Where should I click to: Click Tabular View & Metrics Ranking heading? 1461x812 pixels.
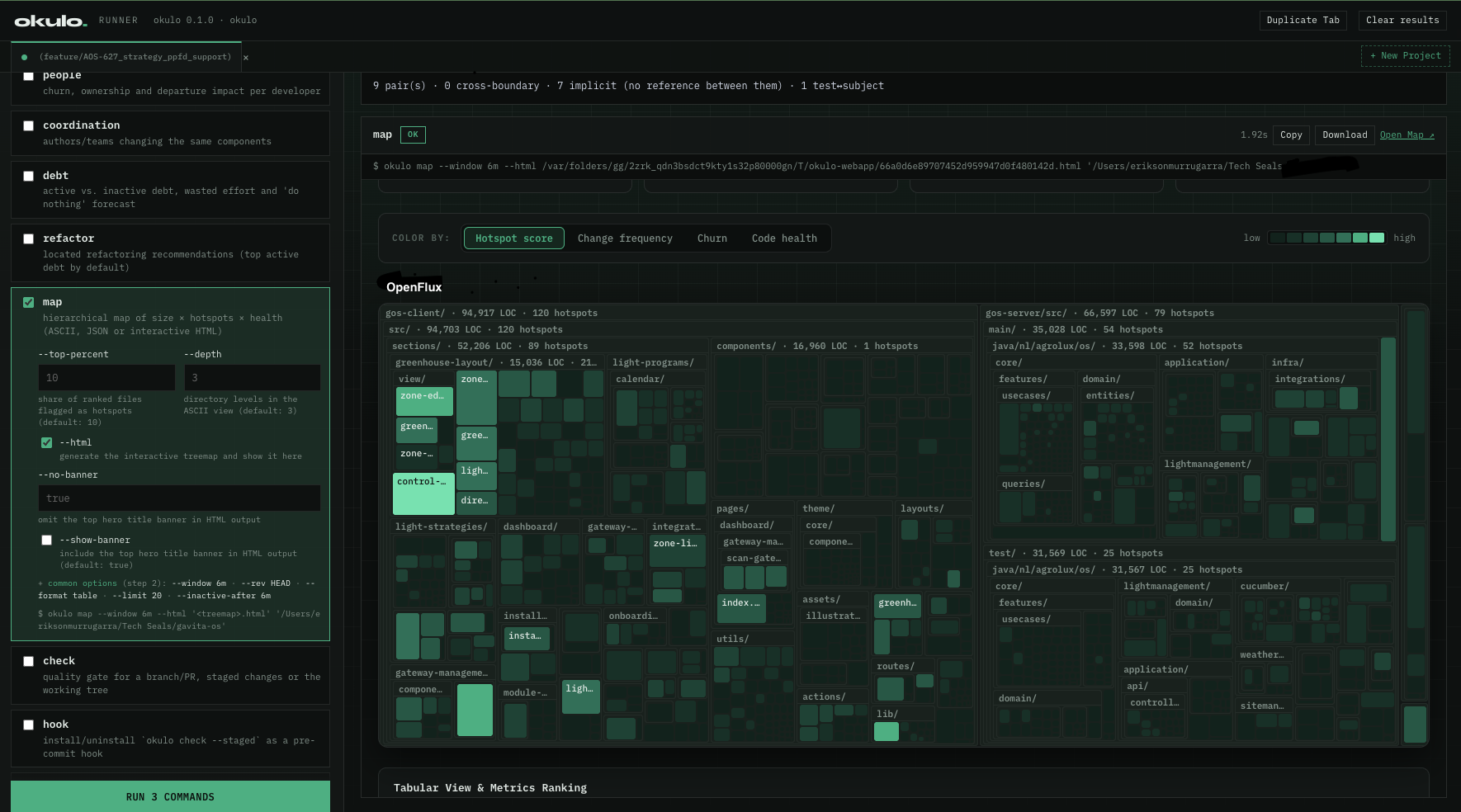pos(490,788)
